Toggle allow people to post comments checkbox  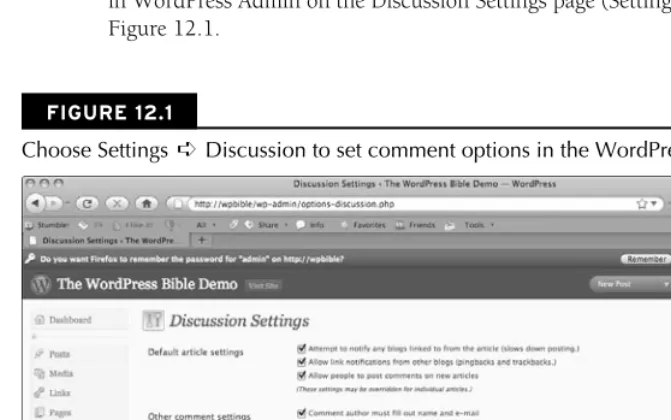click(x=302, y=376)
